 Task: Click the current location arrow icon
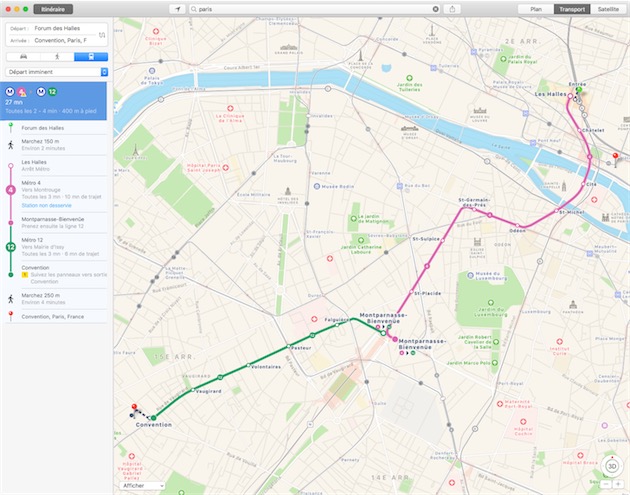(177, 9)
